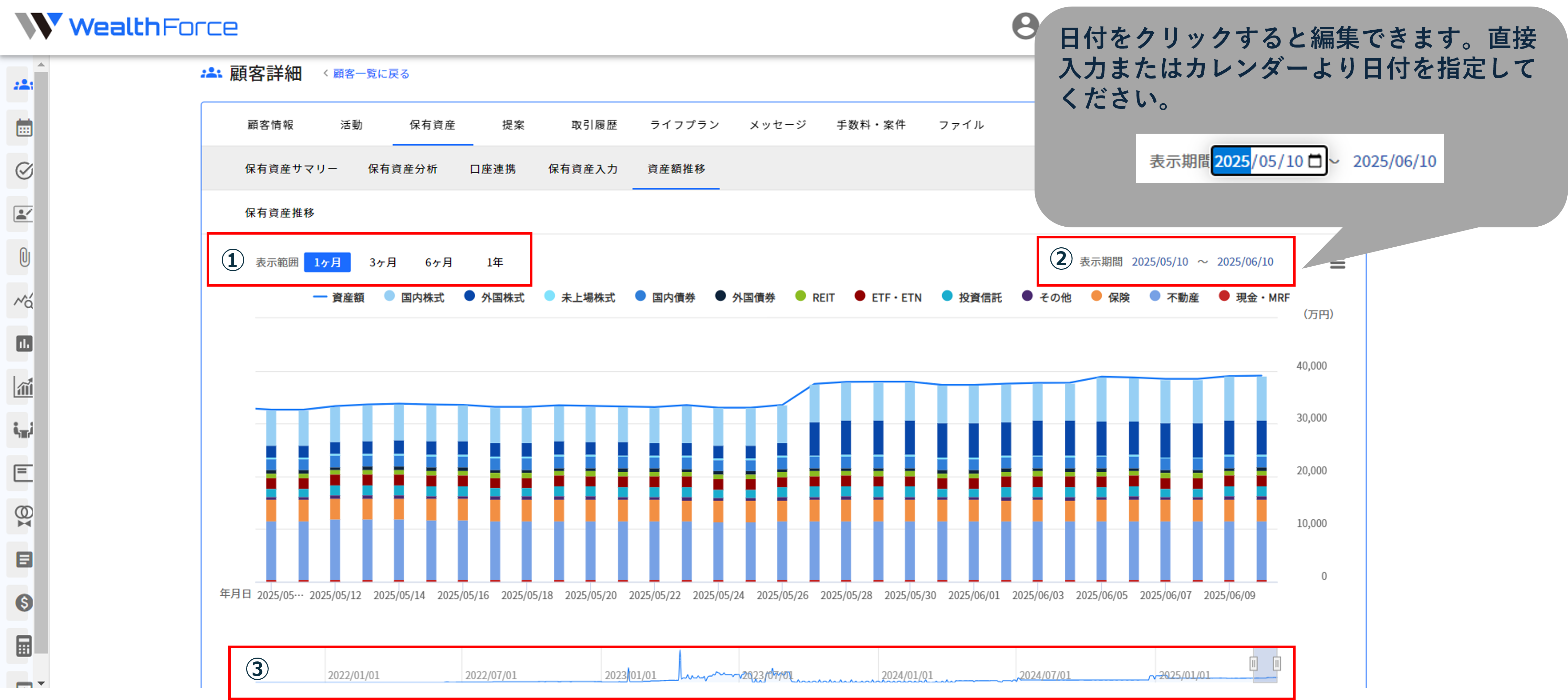
Task: Toggle REIT legend series
Action: [x=815, y=297]
